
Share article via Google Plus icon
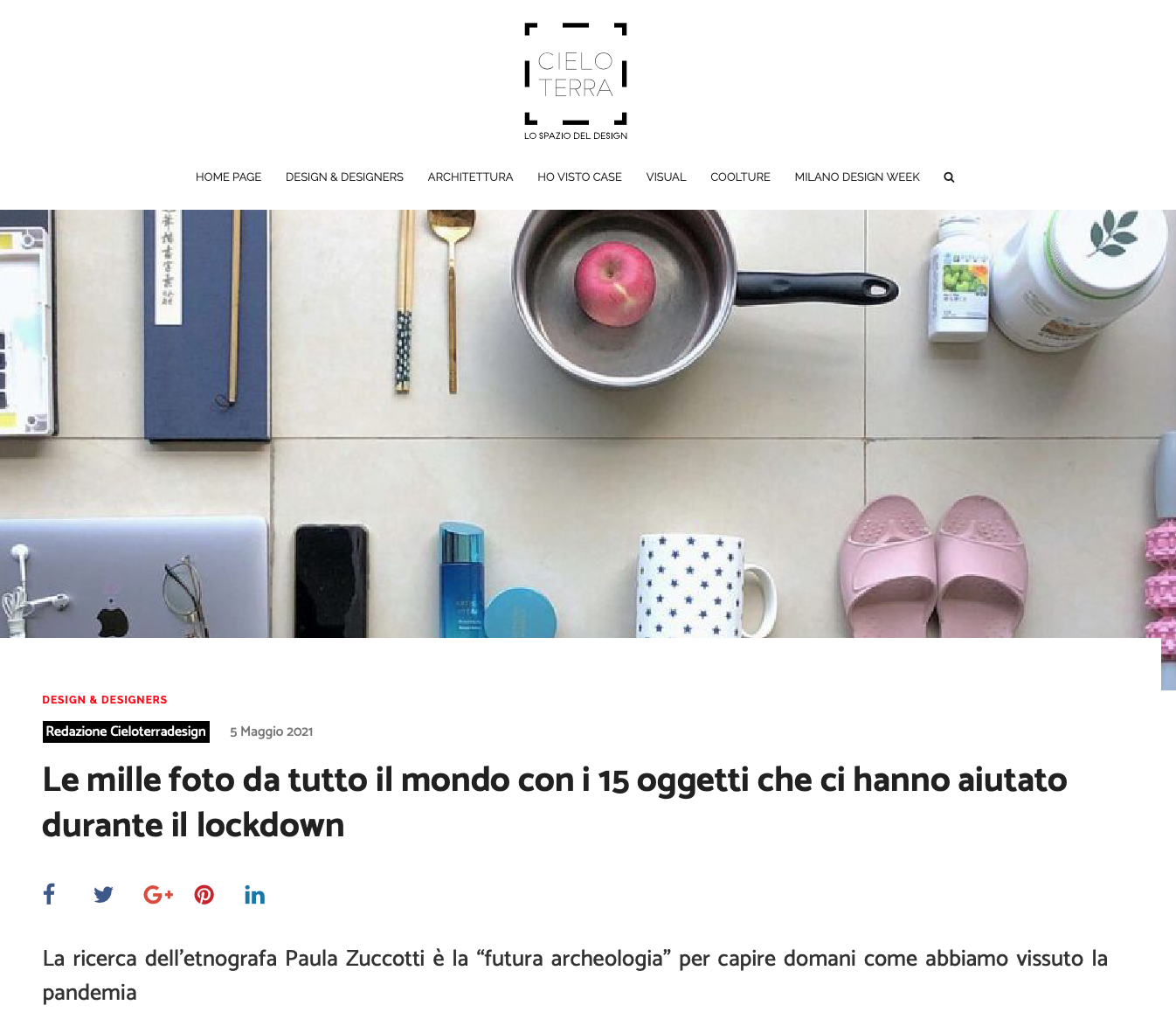point(158,895)
